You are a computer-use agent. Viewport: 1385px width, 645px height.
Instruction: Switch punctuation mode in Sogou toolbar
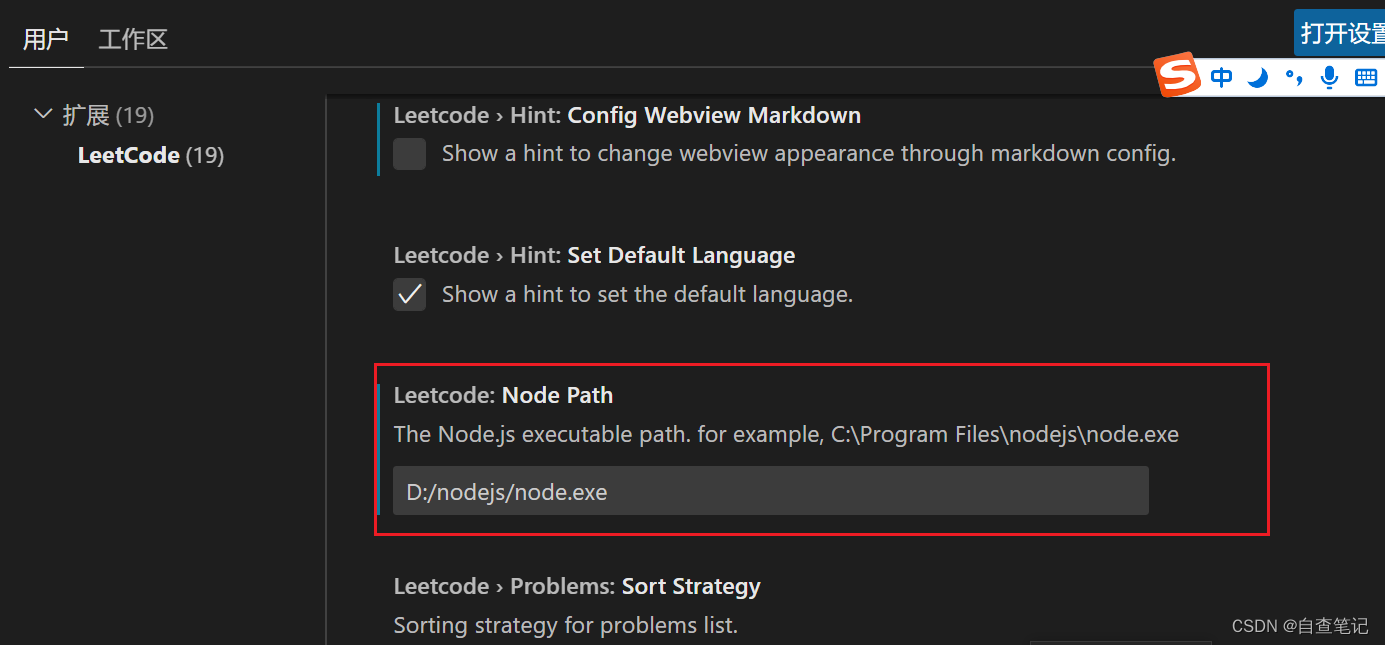pyautogui.click(x=1294, y=77)
